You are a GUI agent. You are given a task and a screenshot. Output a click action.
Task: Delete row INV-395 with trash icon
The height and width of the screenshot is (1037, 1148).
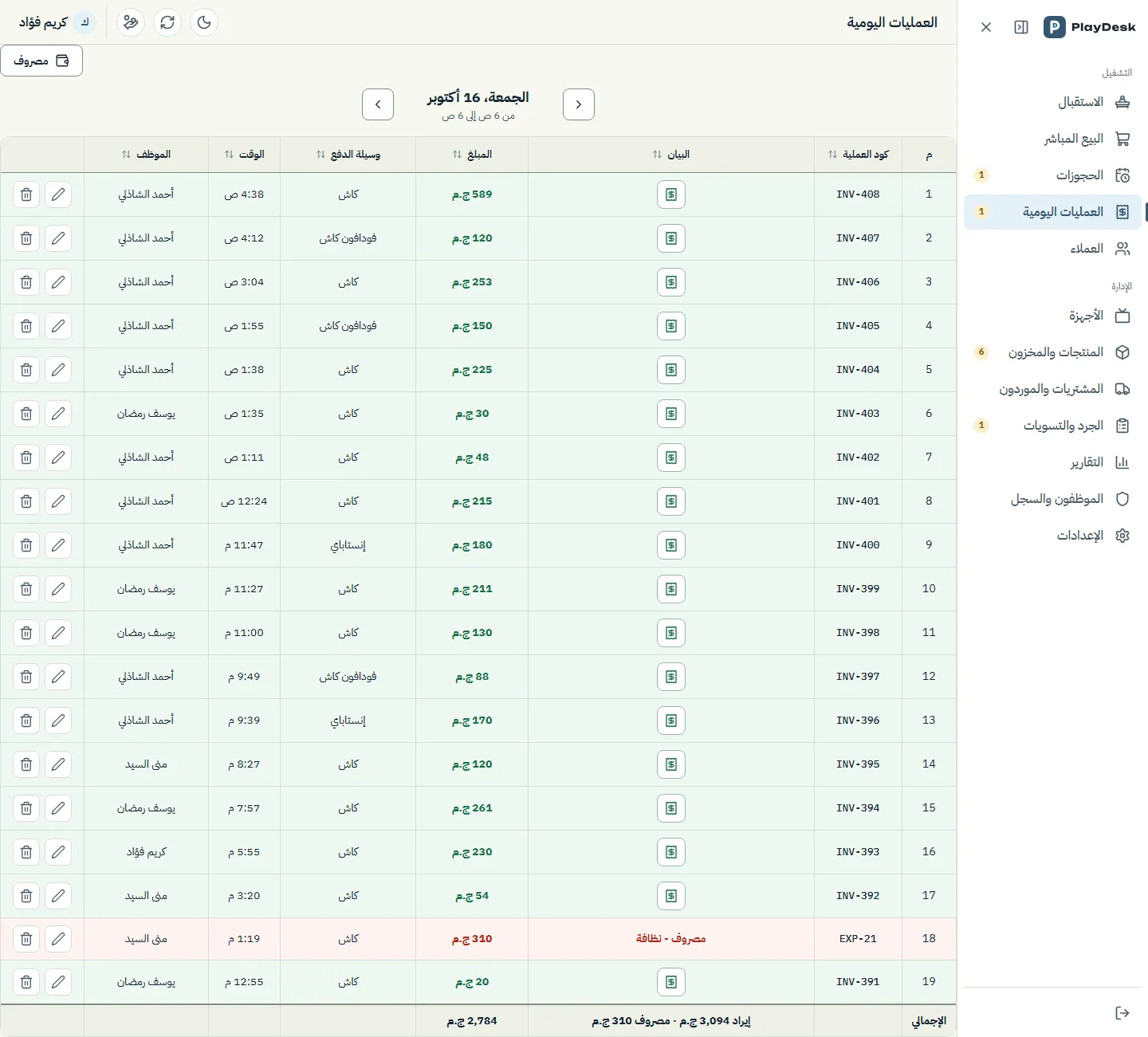tap(26, 764)
